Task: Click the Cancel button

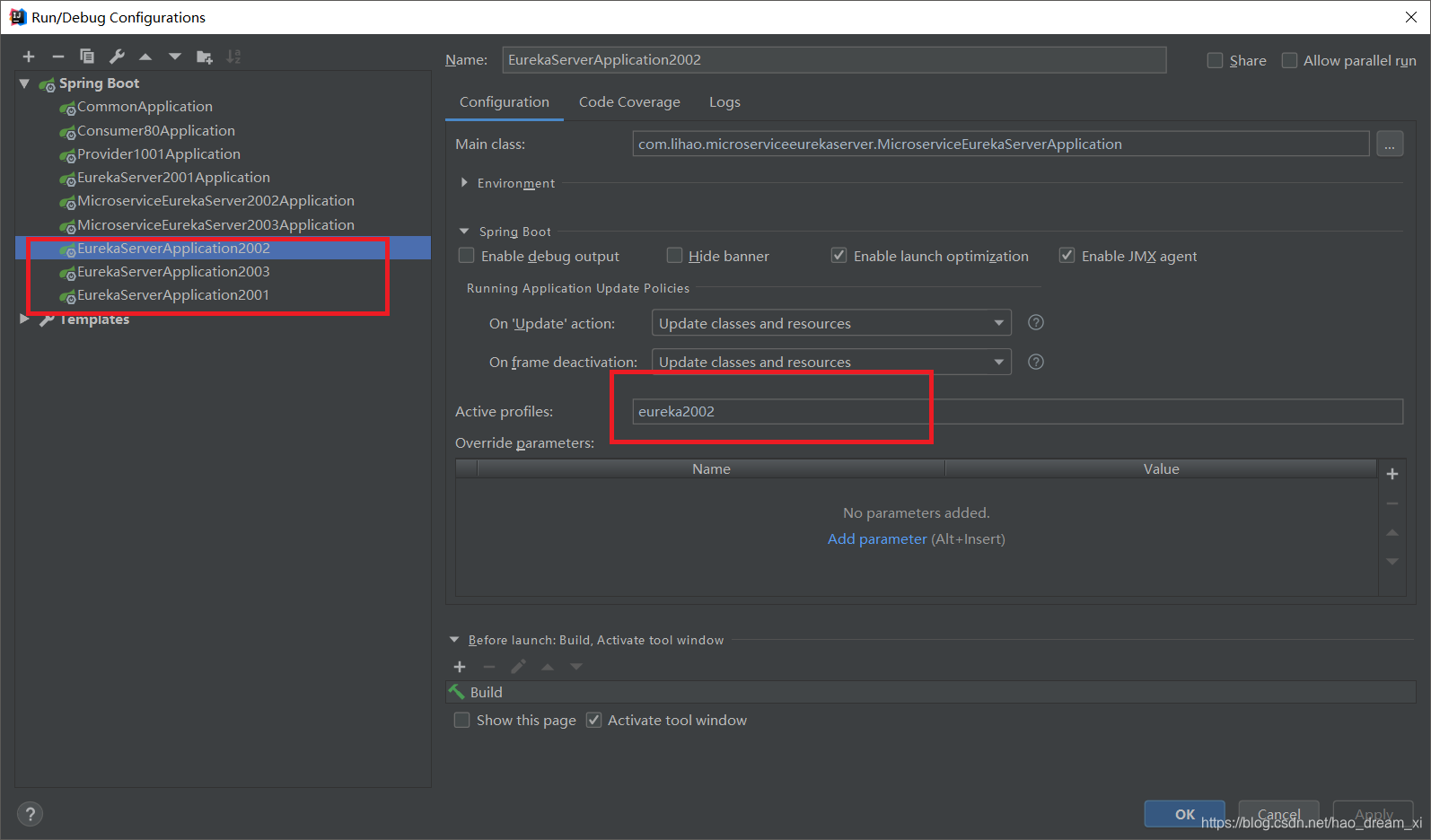Action: [1278, 814]
